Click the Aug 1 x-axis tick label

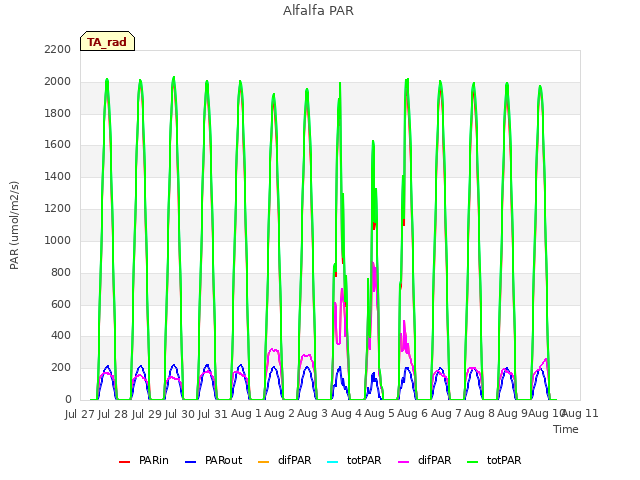(246, 413)
